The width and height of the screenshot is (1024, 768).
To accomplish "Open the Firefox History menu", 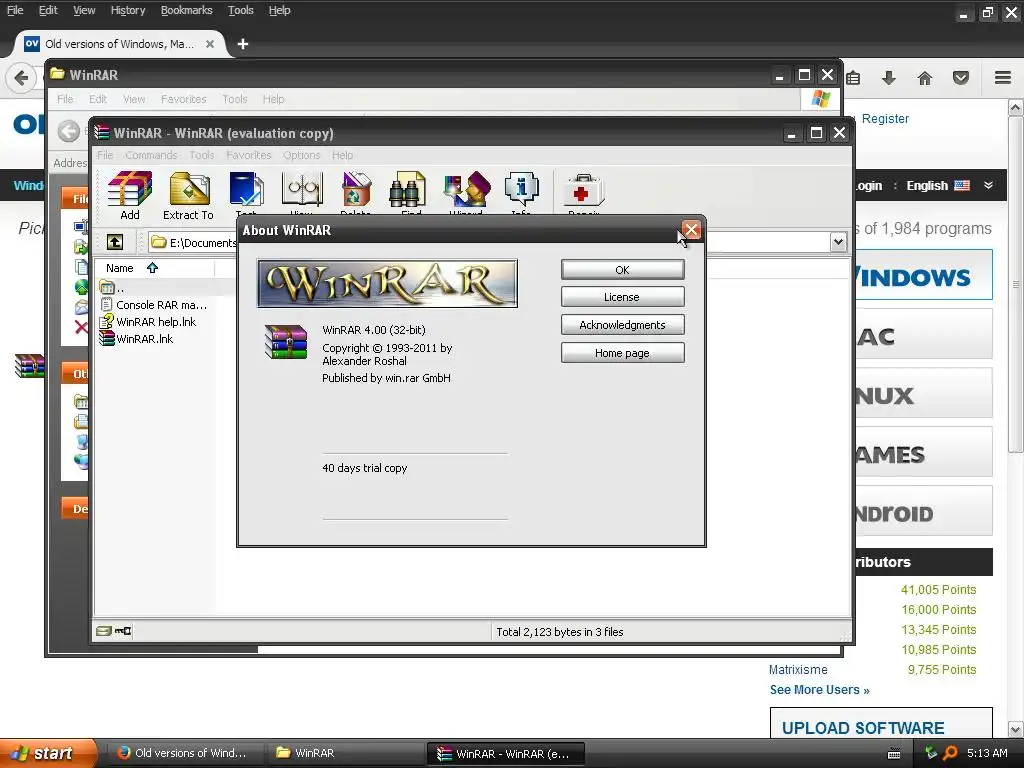I will 127,10.
